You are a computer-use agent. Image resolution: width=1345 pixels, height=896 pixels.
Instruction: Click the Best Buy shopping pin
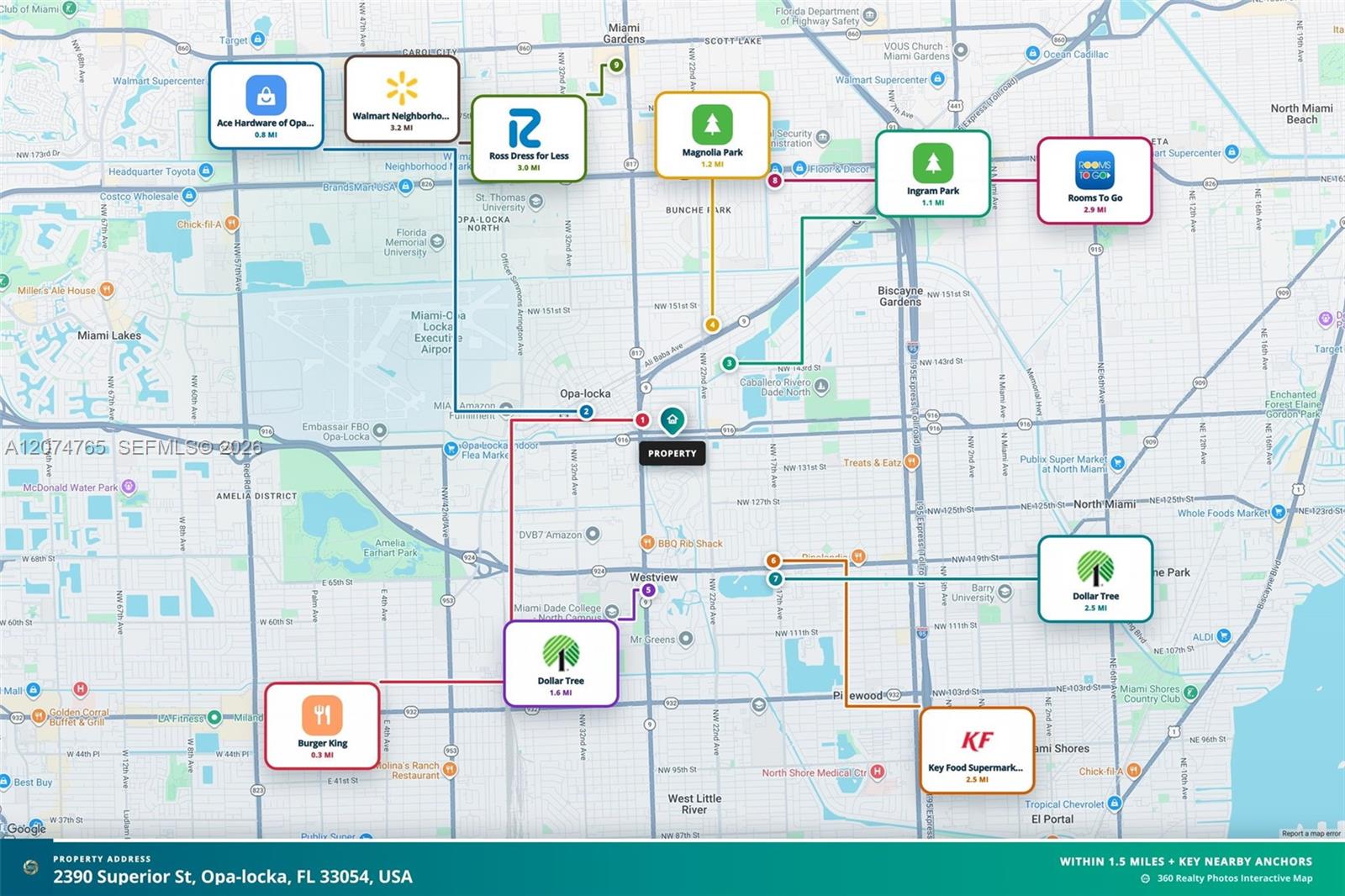5,782
